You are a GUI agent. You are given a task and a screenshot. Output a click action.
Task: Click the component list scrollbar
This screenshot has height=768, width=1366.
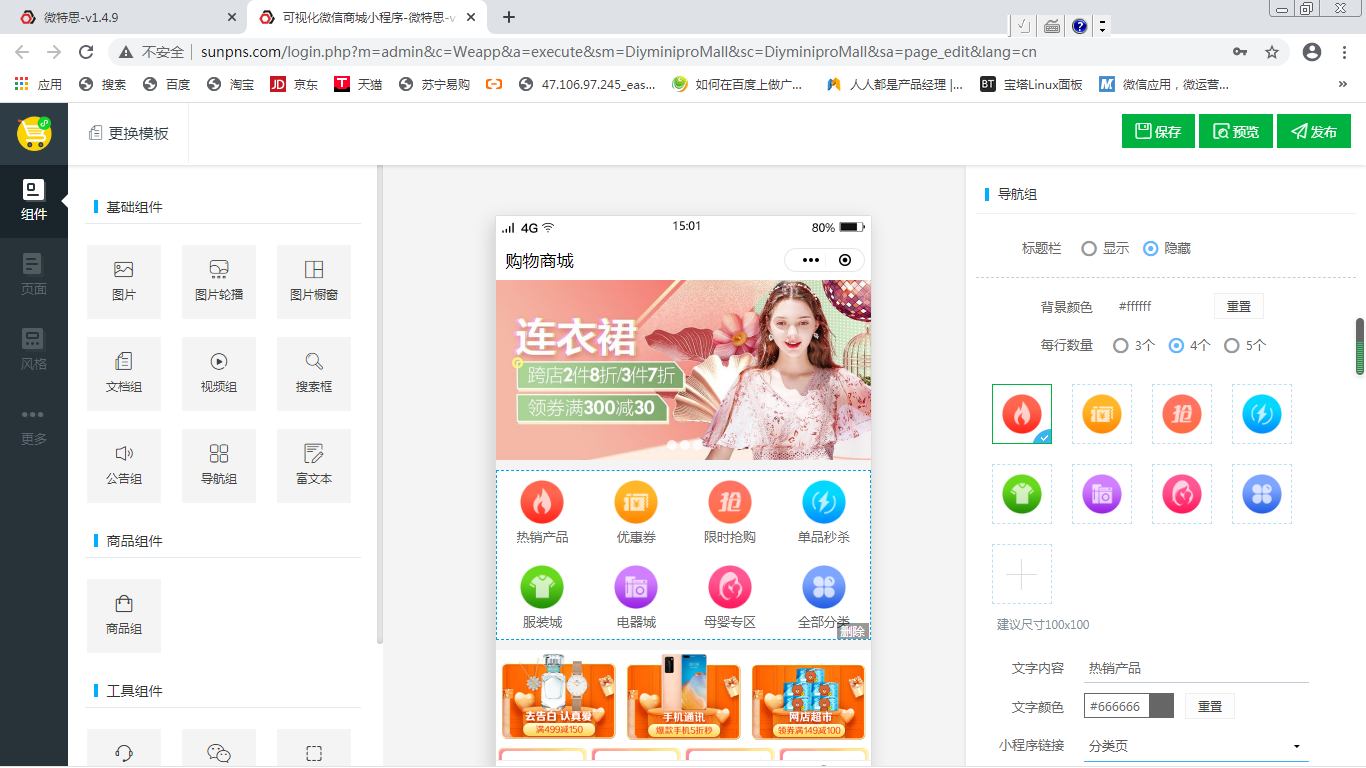379,405
